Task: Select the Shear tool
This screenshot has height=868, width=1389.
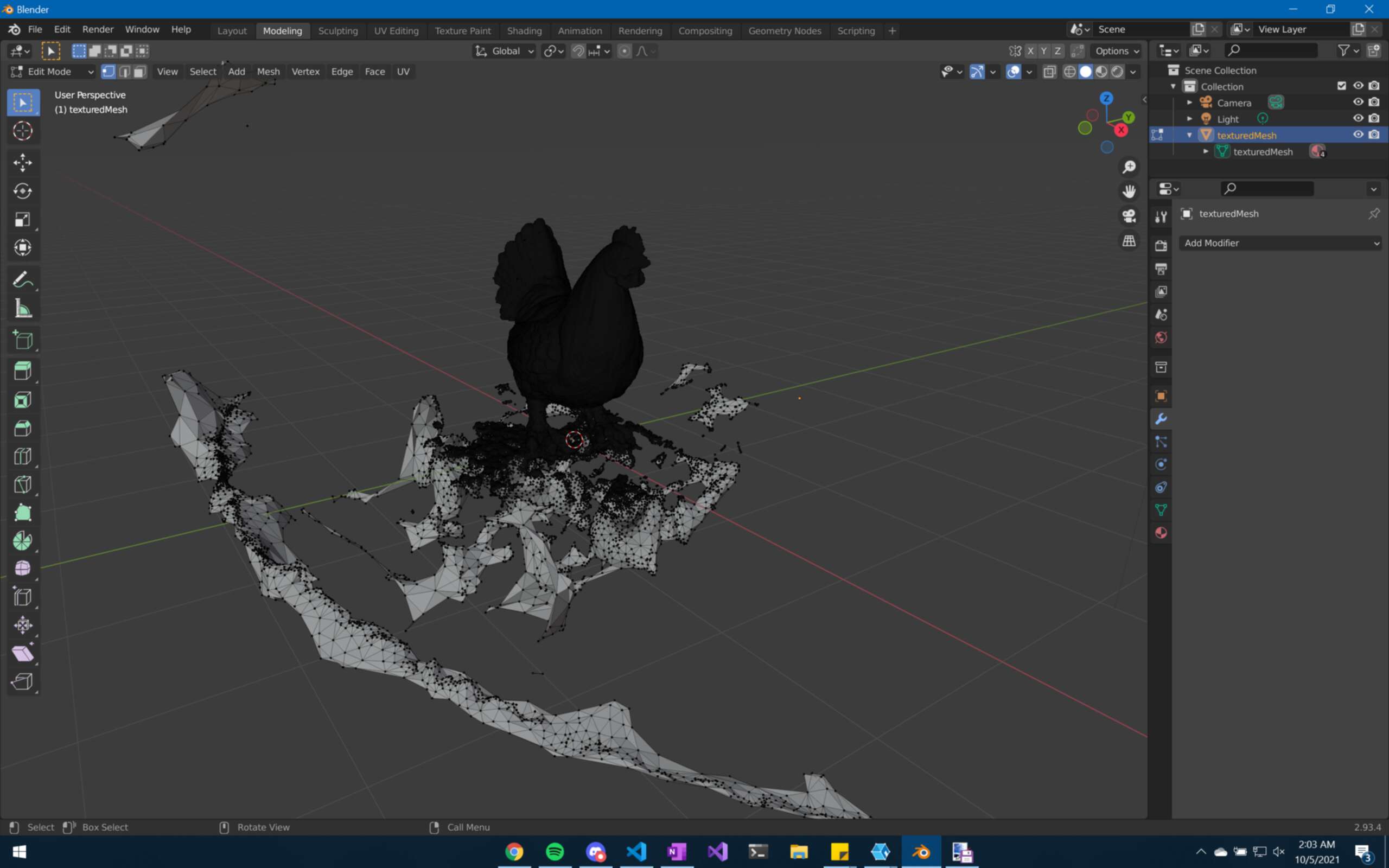Action: pyautogui.click(x=23, y=653)
